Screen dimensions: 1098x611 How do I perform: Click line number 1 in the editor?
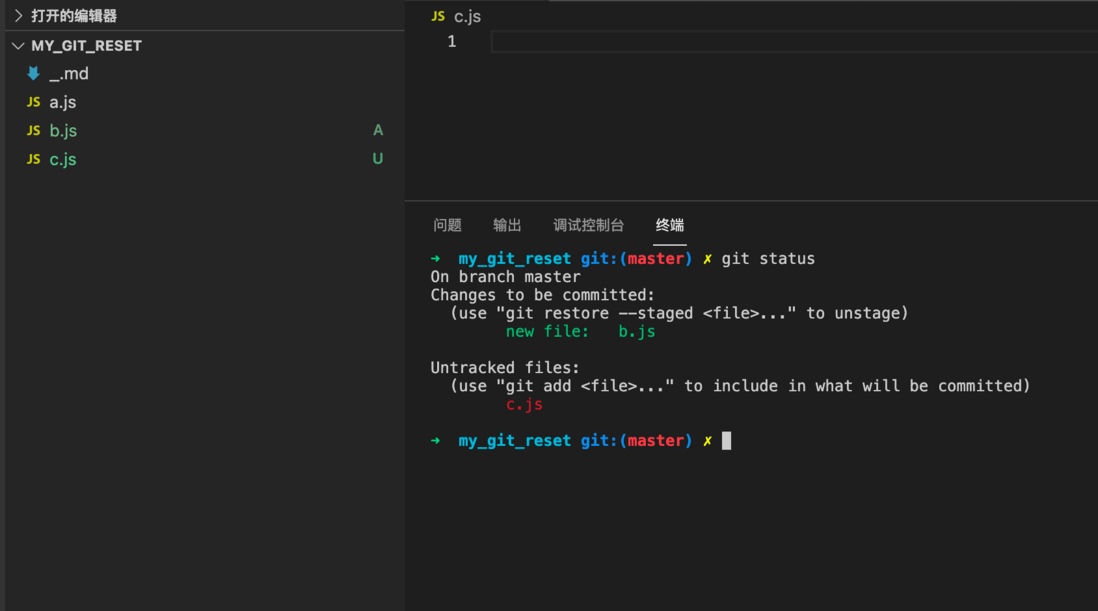point(452,42)
